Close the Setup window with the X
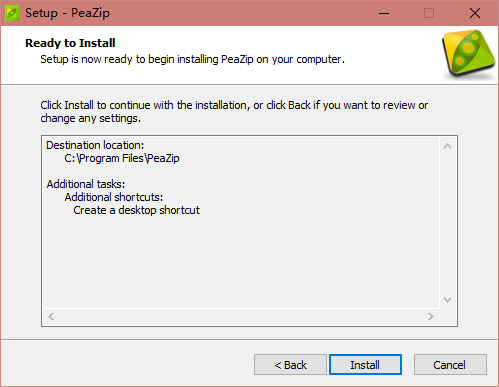The image size is (499, 387). (x=475, y=13)
